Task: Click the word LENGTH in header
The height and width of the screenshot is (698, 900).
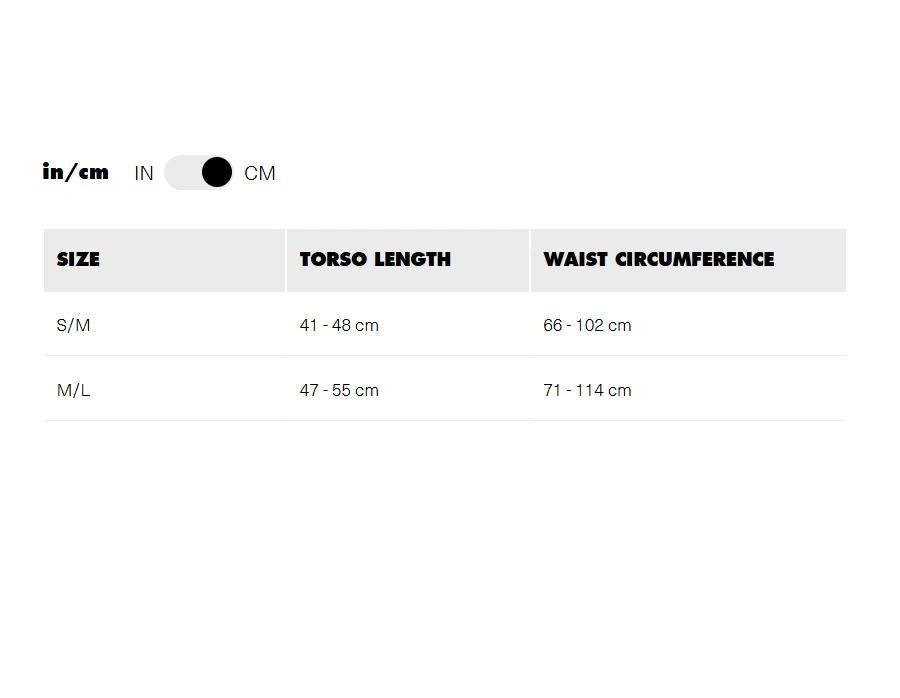Action: coord(412,259)
